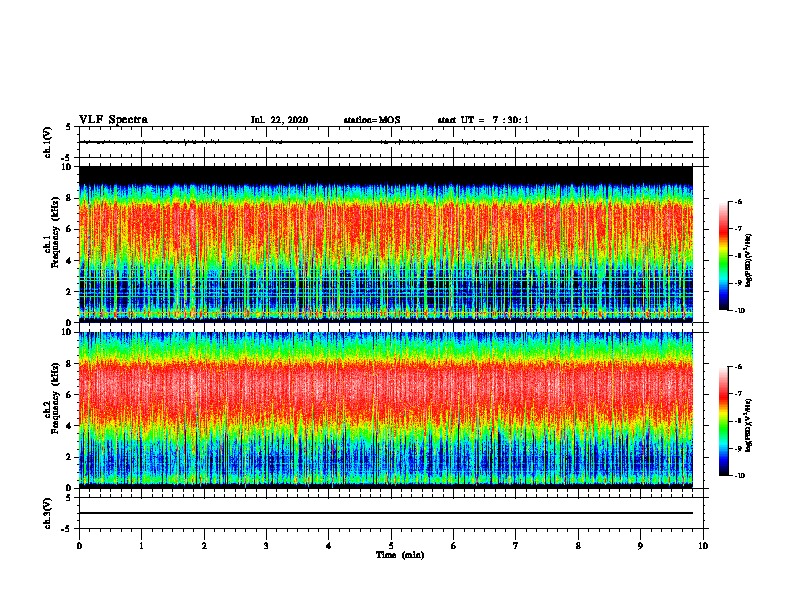Image resolution: width=792 pixels, height=612 pixels.
Task: Click the date 'Jul. 22, 2020'
Action: tap(279, 120)
